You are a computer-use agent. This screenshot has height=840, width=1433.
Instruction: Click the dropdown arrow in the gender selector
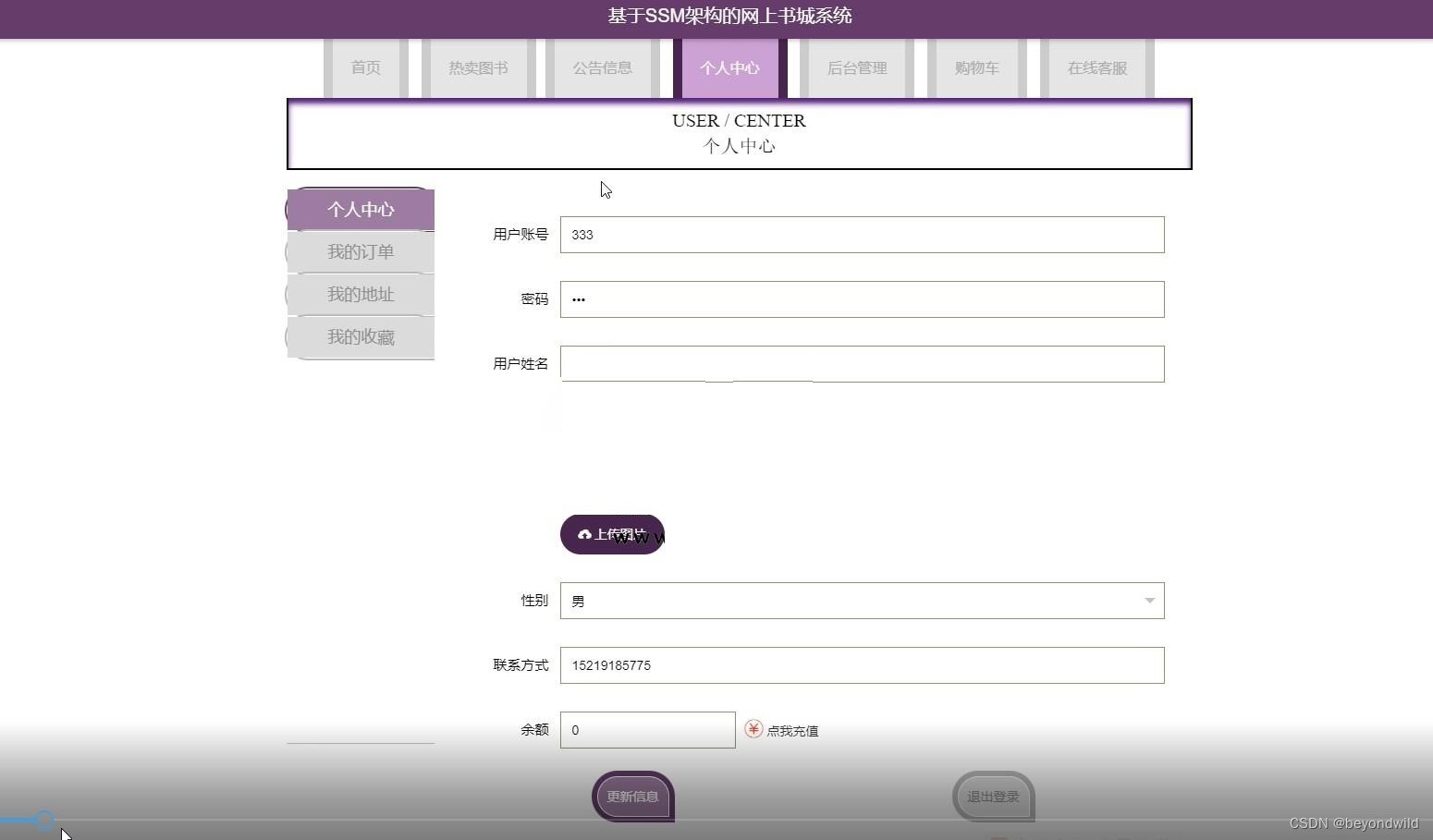1149,601
